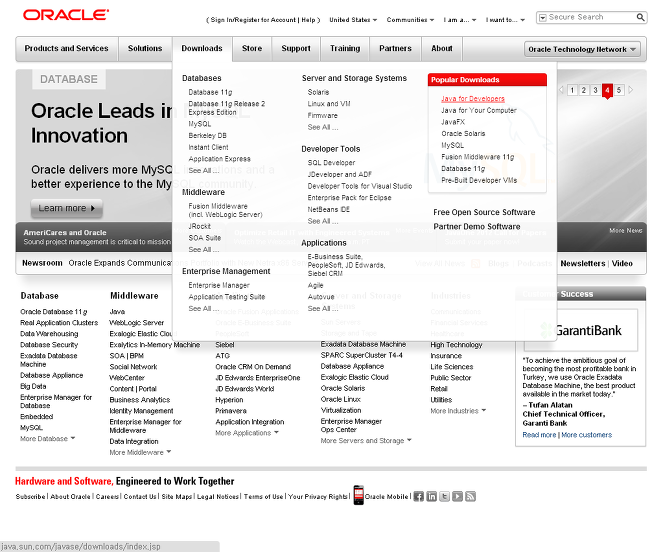Open the Twitter social icon
Screen dimensions: 663x552
[444, 497]
